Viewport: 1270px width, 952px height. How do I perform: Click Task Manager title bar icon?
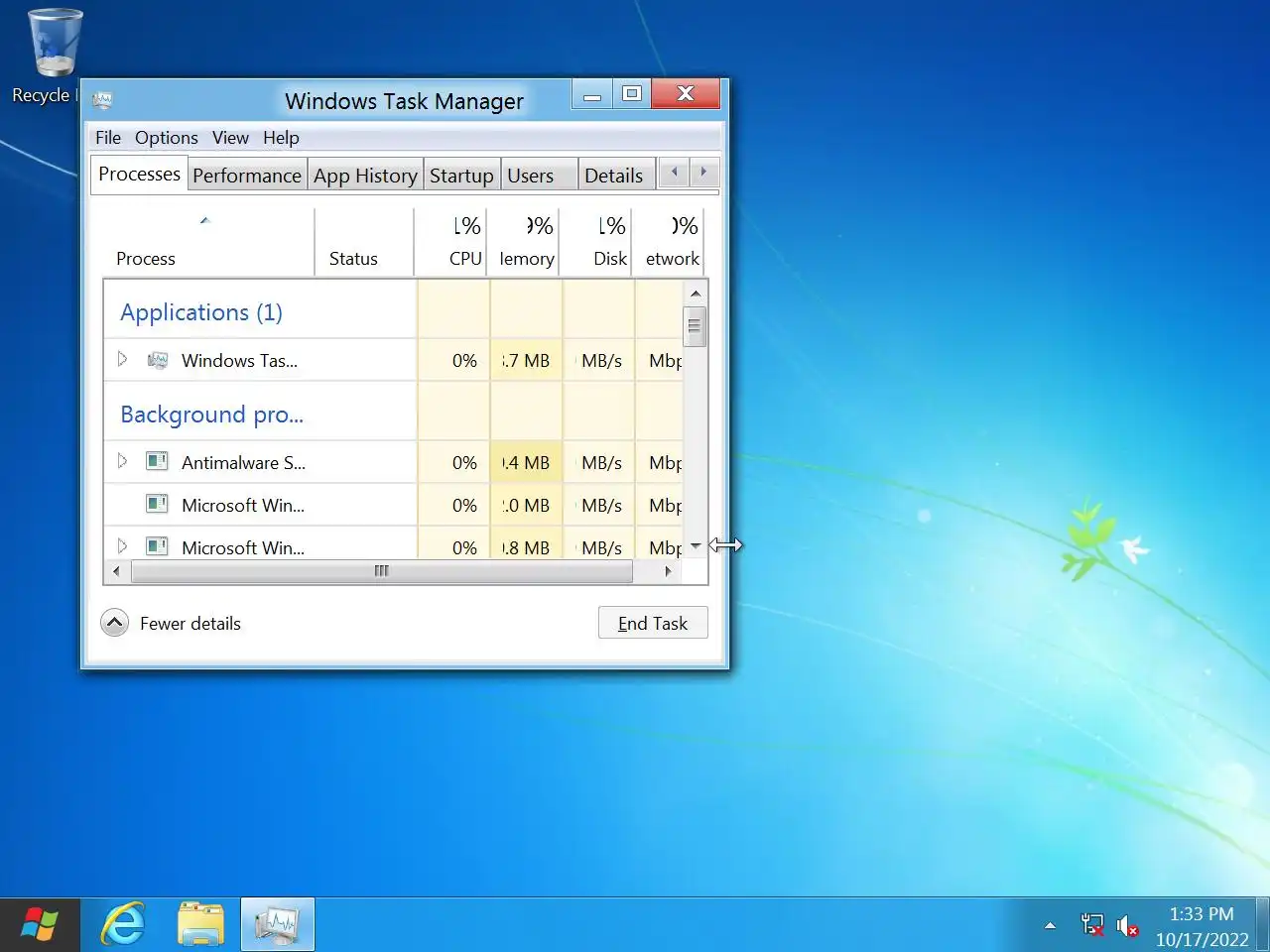[x=102, y=99]
